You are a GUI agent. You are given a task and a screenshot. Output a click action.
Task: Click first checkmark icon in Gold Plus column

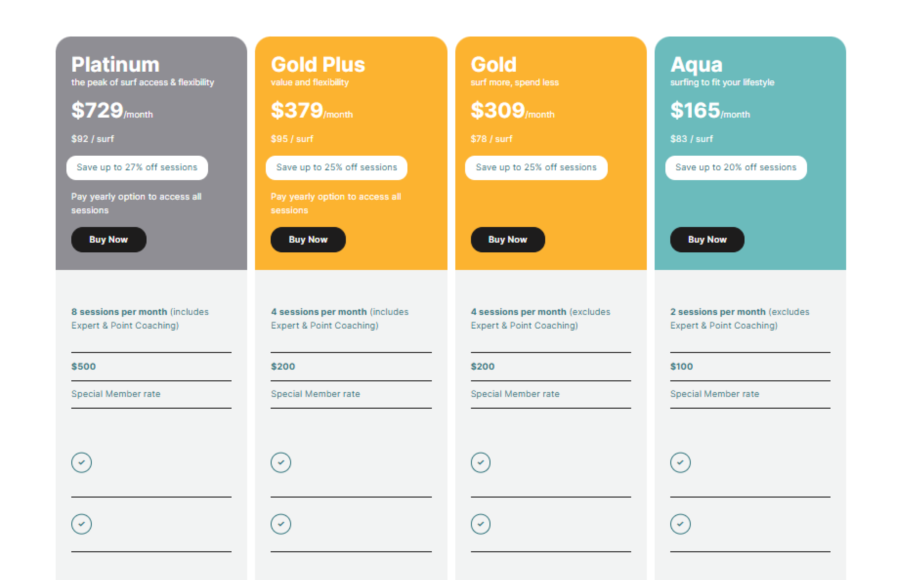281,462
